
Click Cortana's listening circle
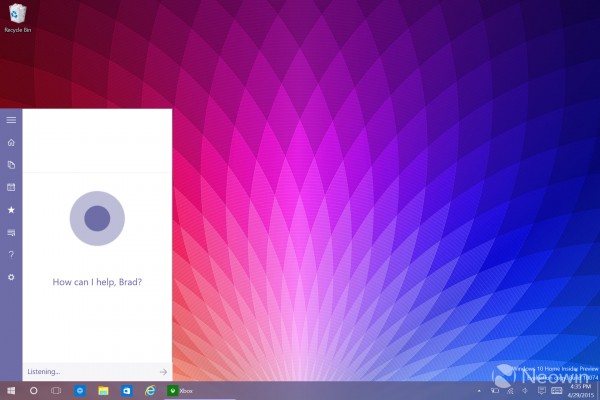tap(97, 218)
